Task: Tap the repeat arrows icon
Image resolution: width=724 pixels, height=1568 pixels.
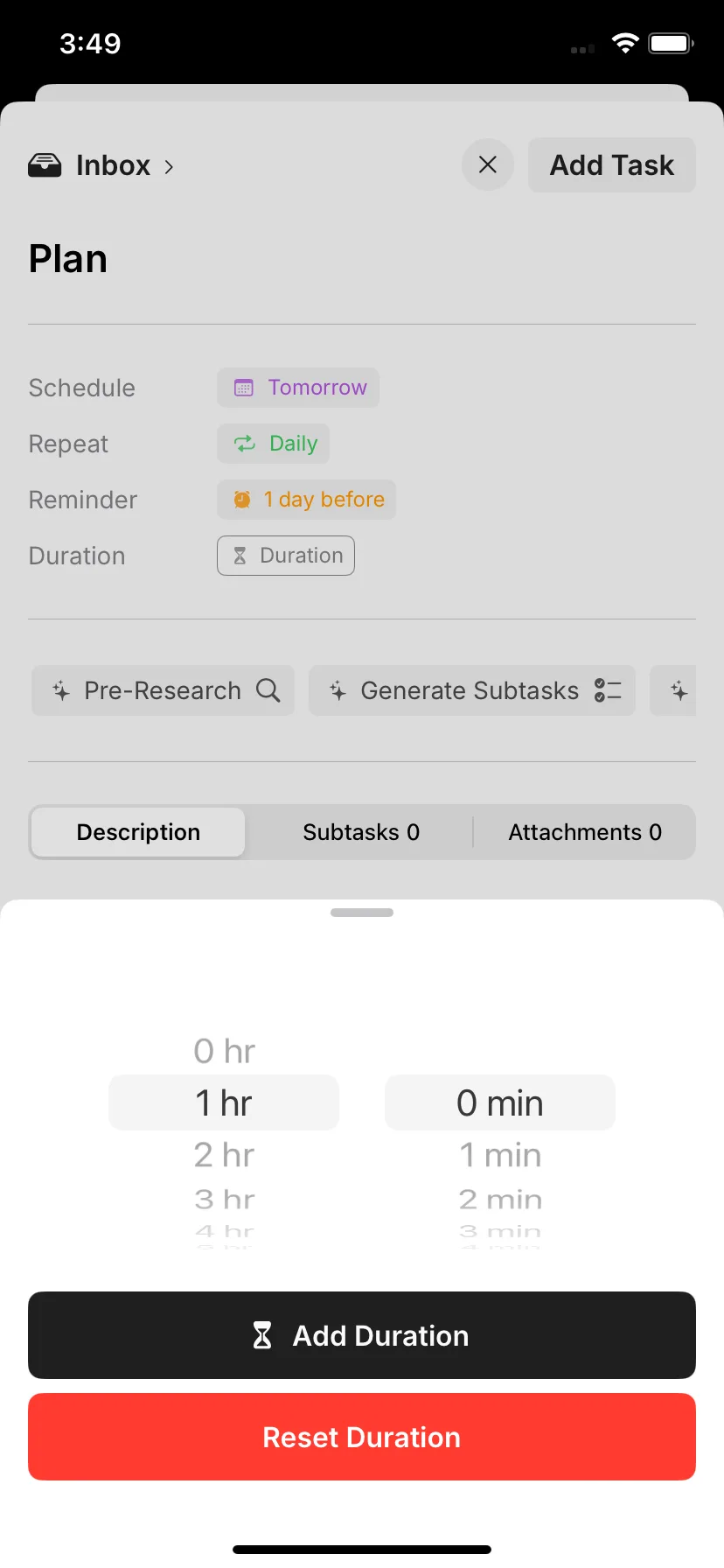Action: click(x=245, y=444)
